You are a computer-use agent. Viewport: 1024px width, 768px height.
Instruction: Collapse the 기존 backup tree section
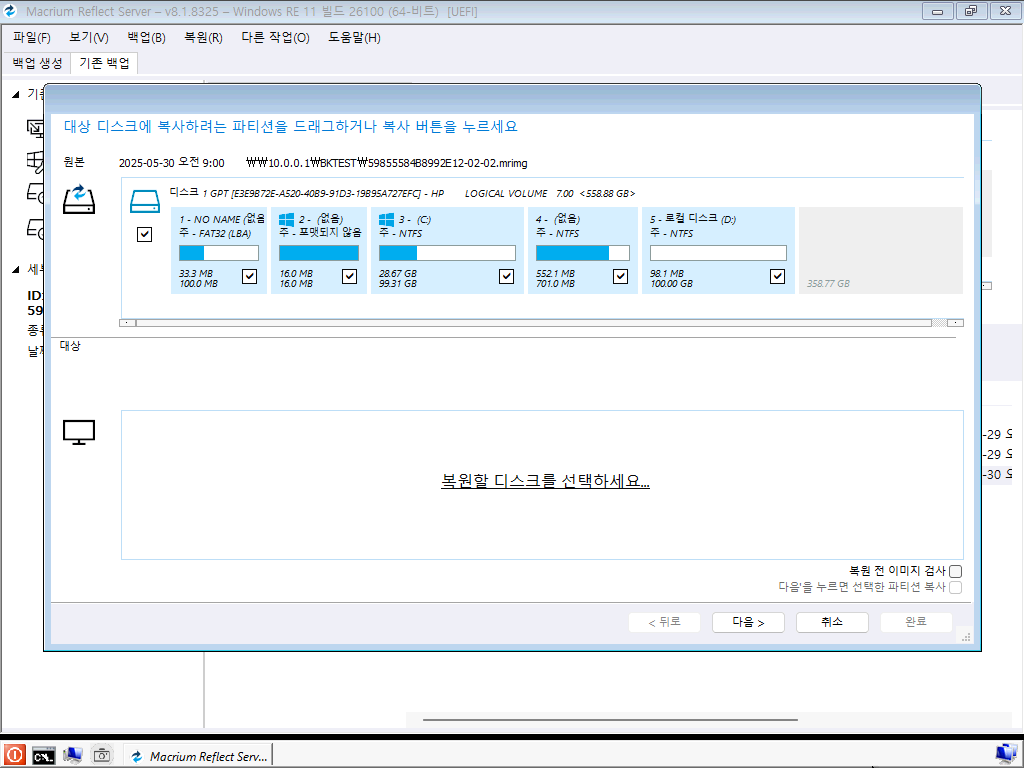coord(16,95)
